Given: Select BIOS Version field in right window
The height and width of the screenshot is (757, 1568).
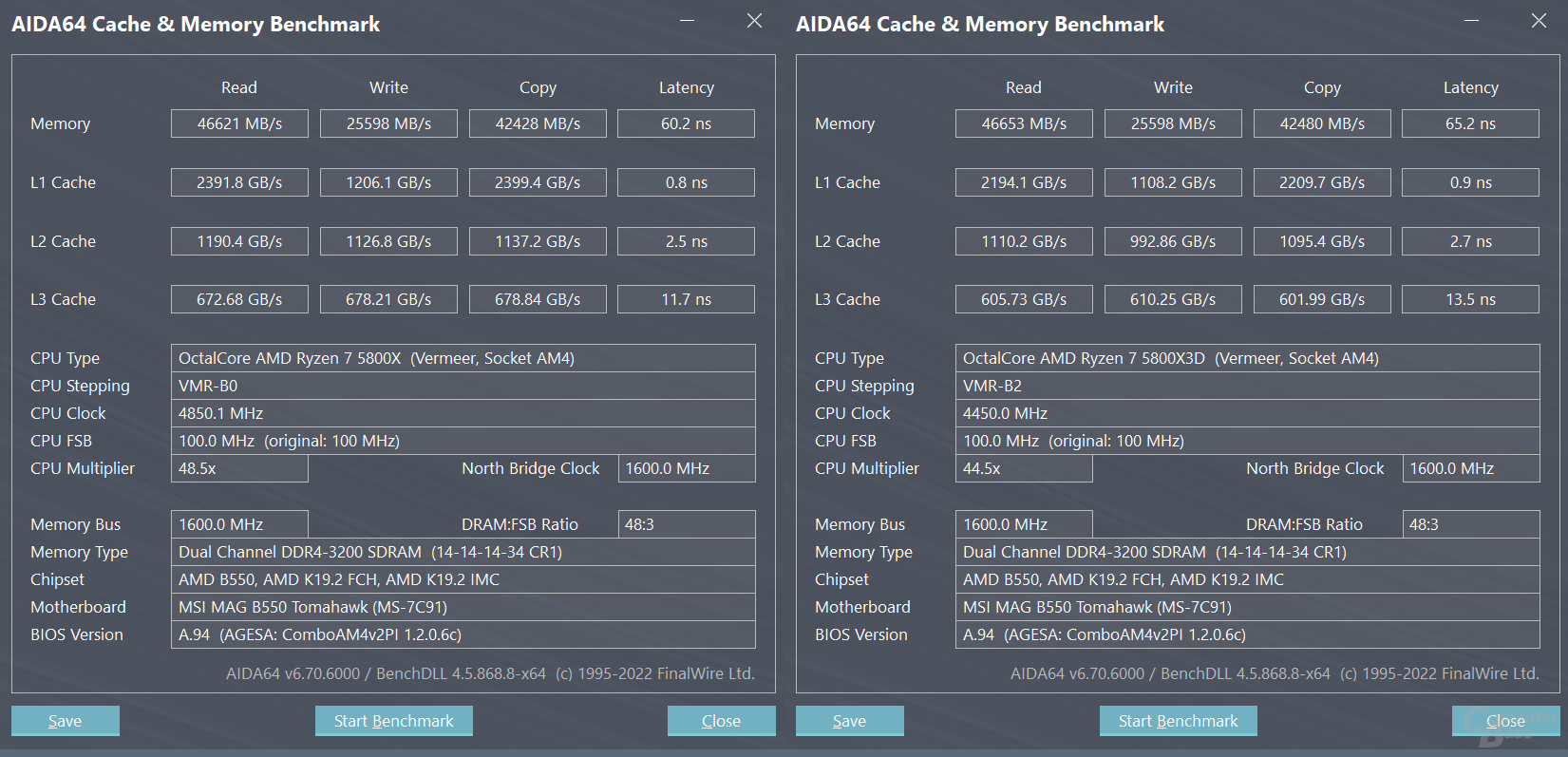Looking at the screenshot, I should click(1248, 634).
